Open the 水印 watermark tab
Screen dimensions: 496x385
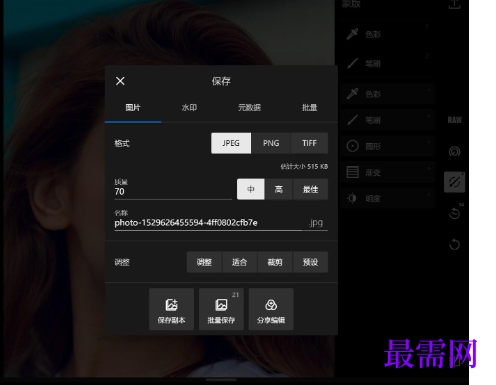tap(189, 108)
